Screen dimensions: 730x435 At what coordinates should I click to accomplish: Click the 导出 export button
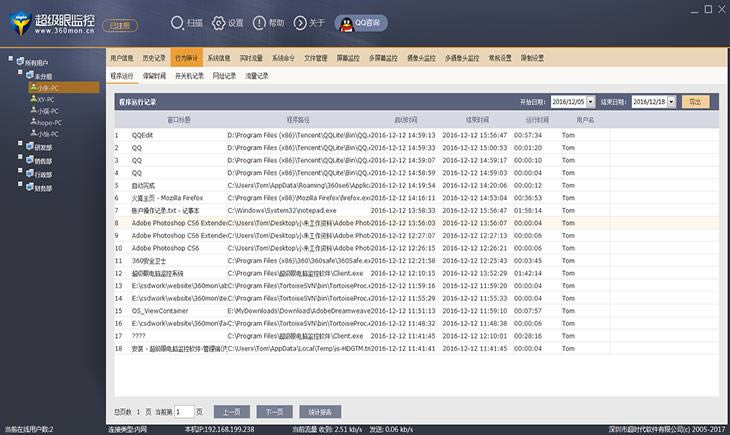[x=695, y=102]
